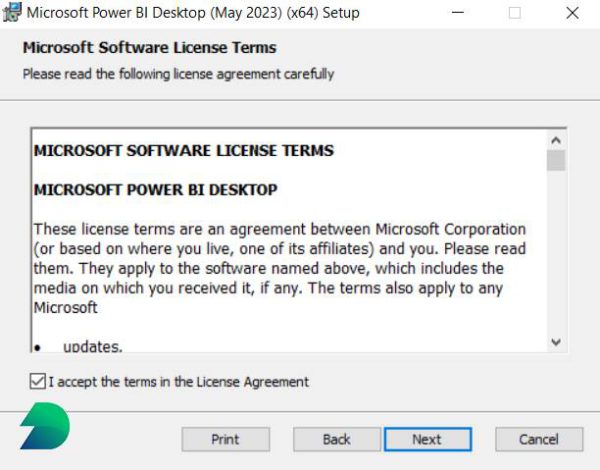Click the "updates." bullet in license text

[x=92, y=346]
